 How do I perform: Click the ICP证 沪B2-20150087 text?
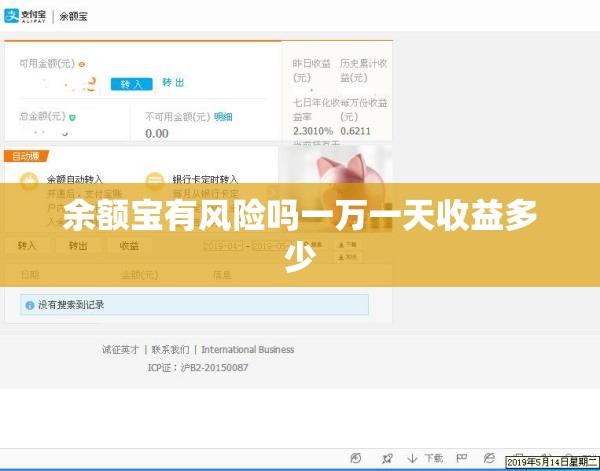point(198,368)
